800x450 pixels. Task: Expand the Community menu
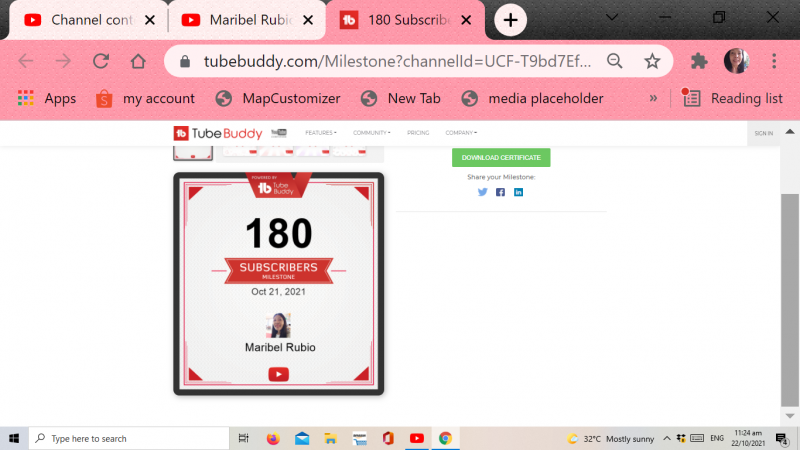pos(371,133)
